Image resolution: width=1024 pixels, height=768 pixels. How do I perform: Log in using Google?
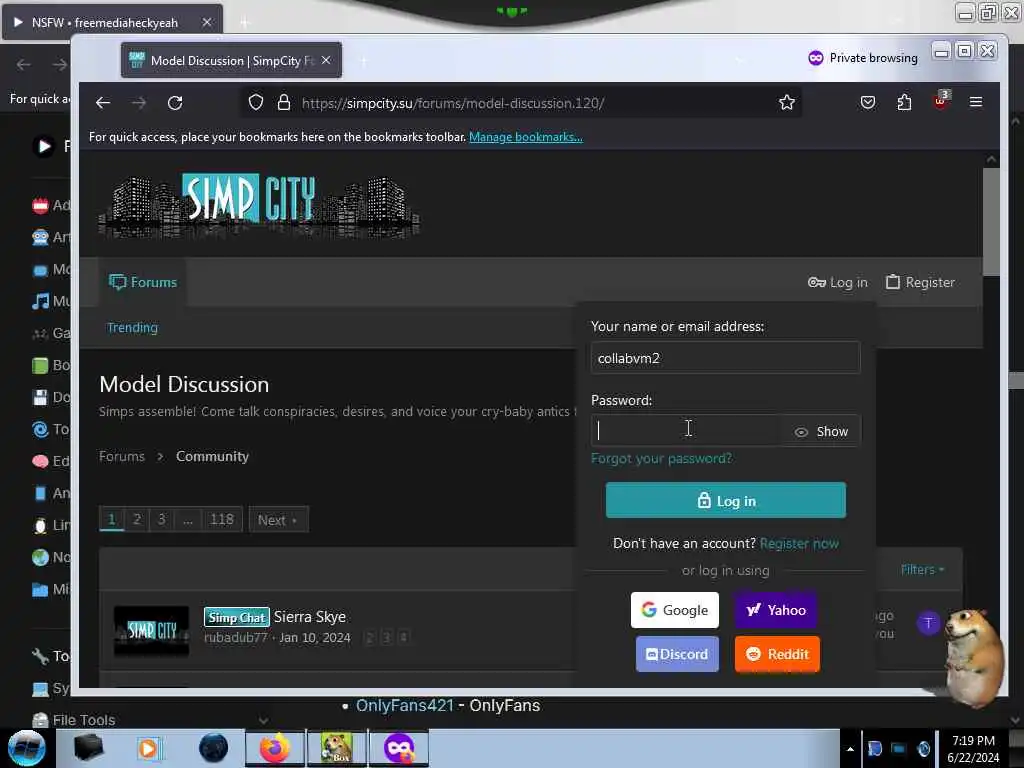675,610
